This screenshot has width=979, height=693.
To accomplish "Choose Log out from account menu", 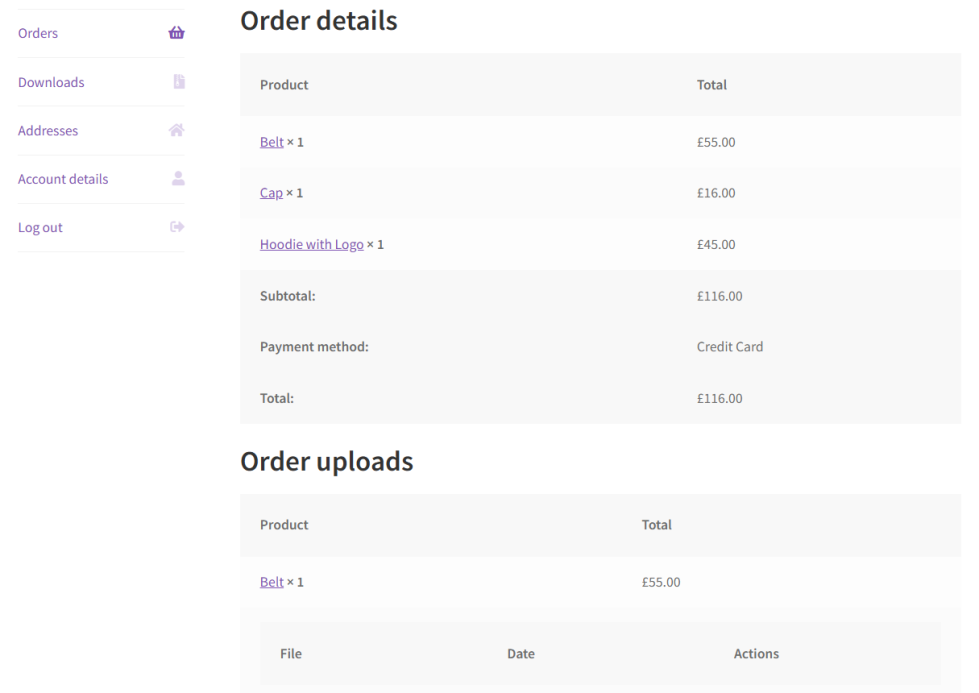I will click(x=40, y=227).
